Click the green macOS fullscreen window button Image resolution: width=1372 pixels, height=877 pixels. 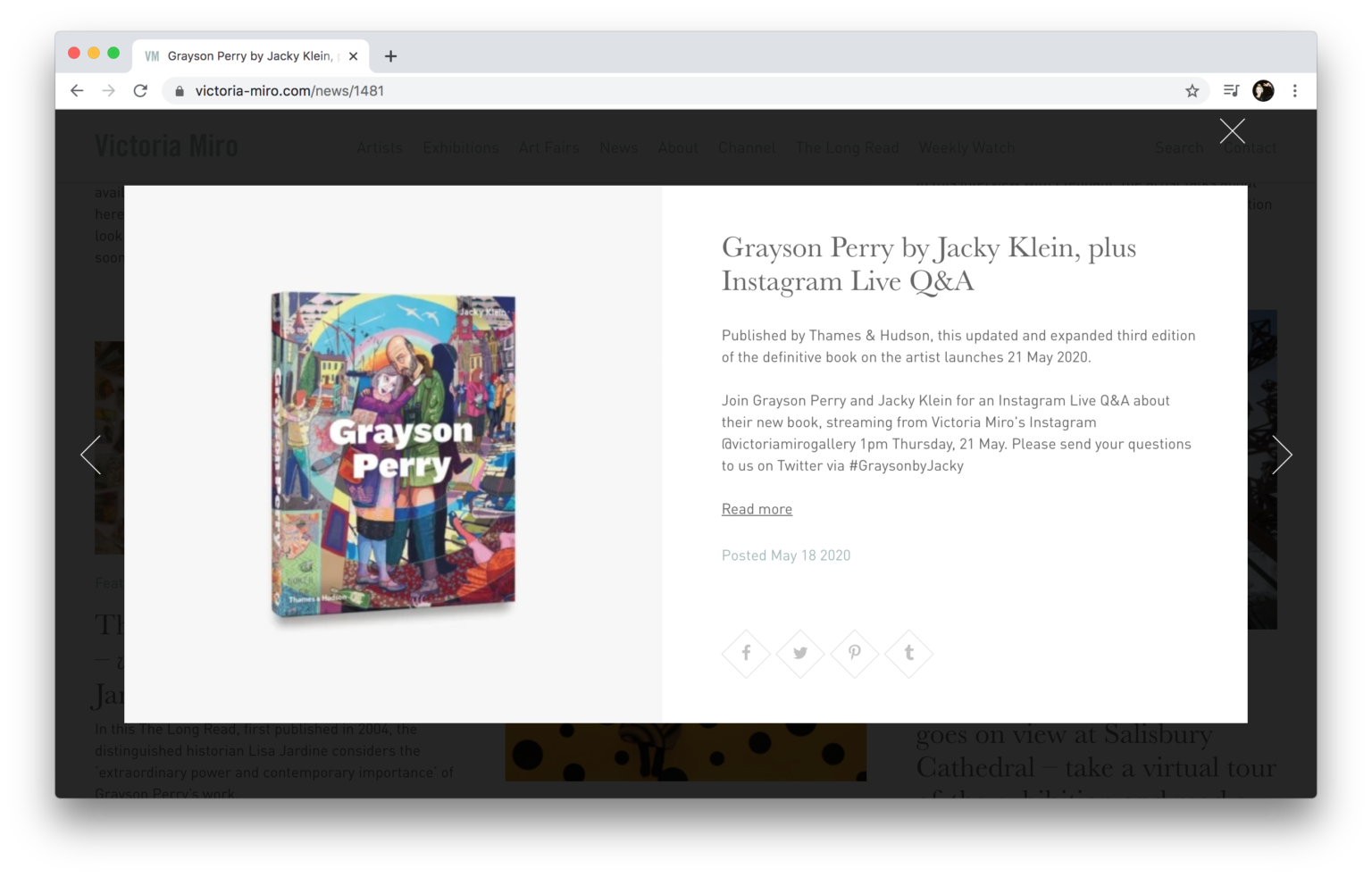pos(113,53)
